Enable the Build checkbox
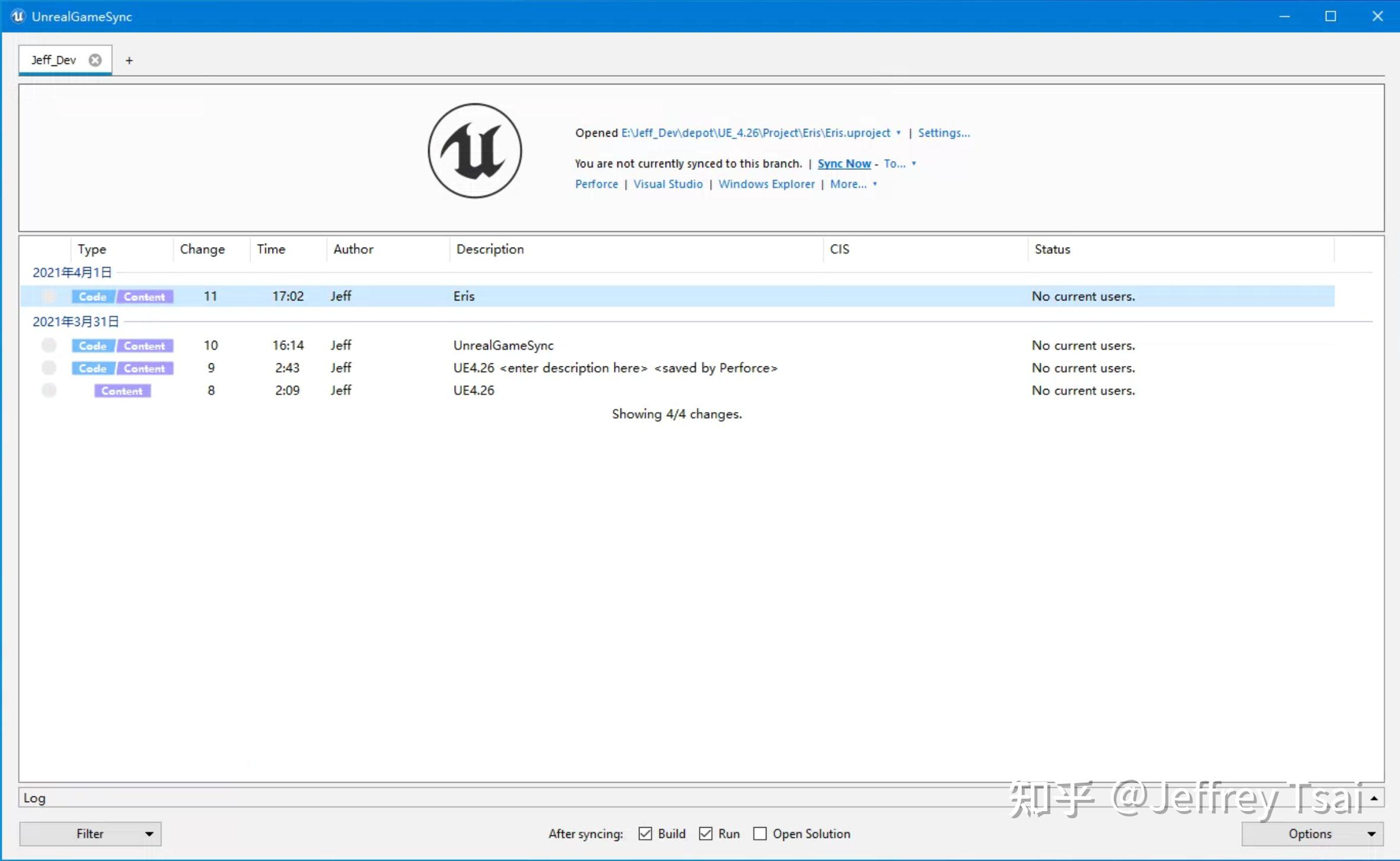The height and width of the screenshot is (861, 1400). (645, 834)
